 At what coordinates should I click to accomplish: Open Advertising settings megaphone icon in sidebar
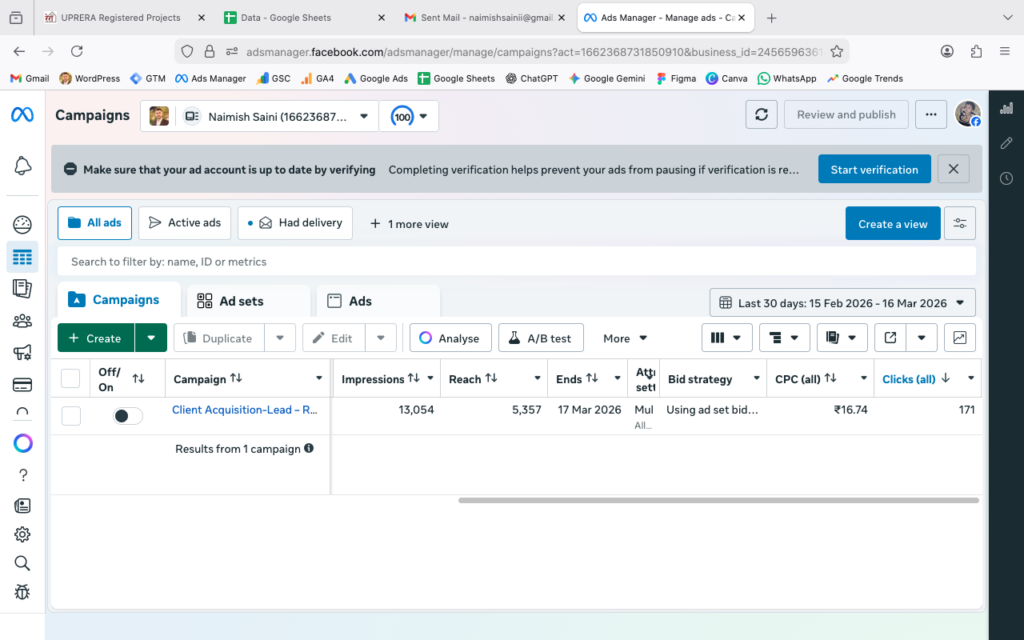pos(22,353)
